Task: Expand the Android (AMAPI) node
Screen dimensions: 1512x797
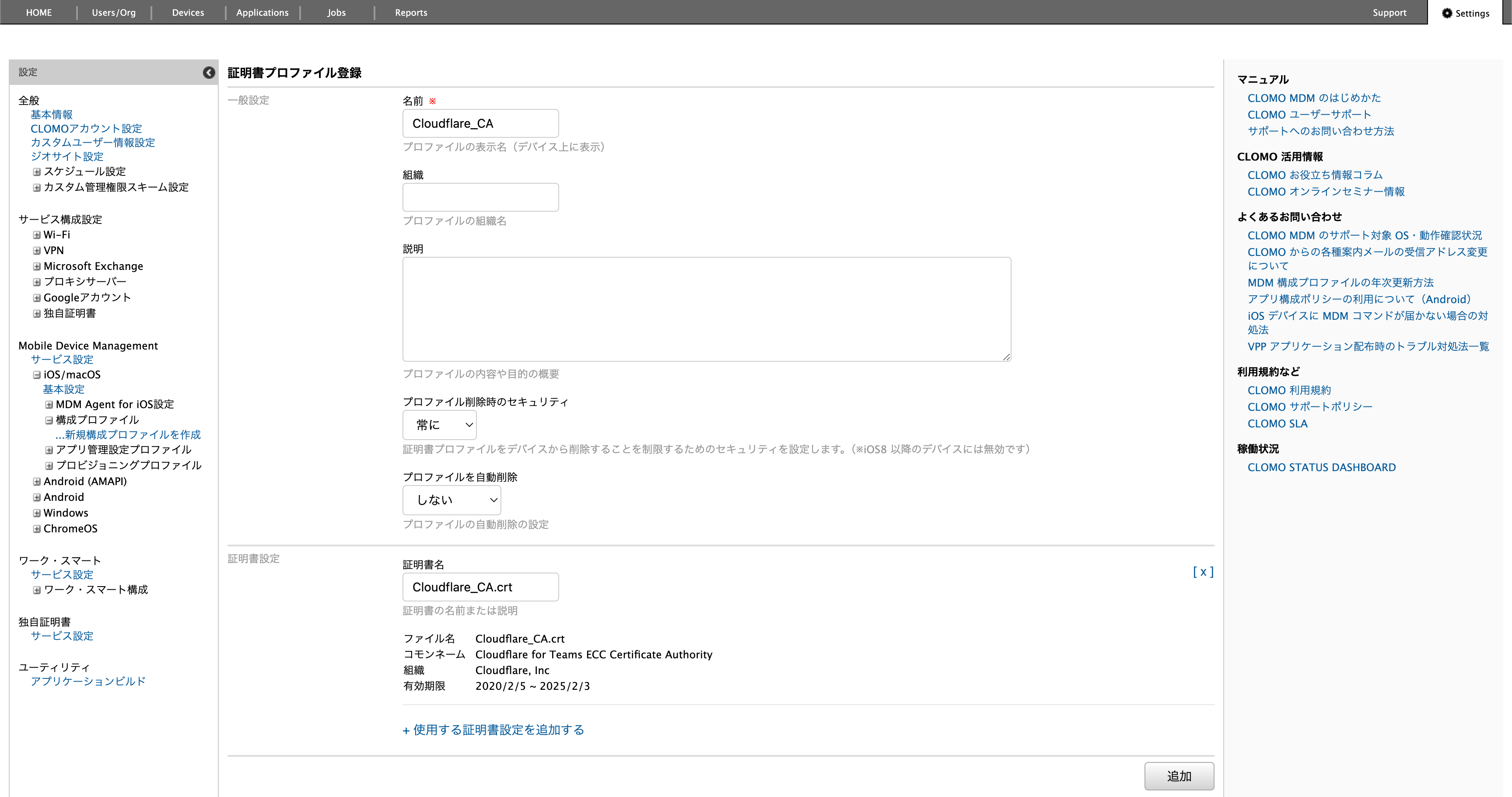Action: [36, 482]
